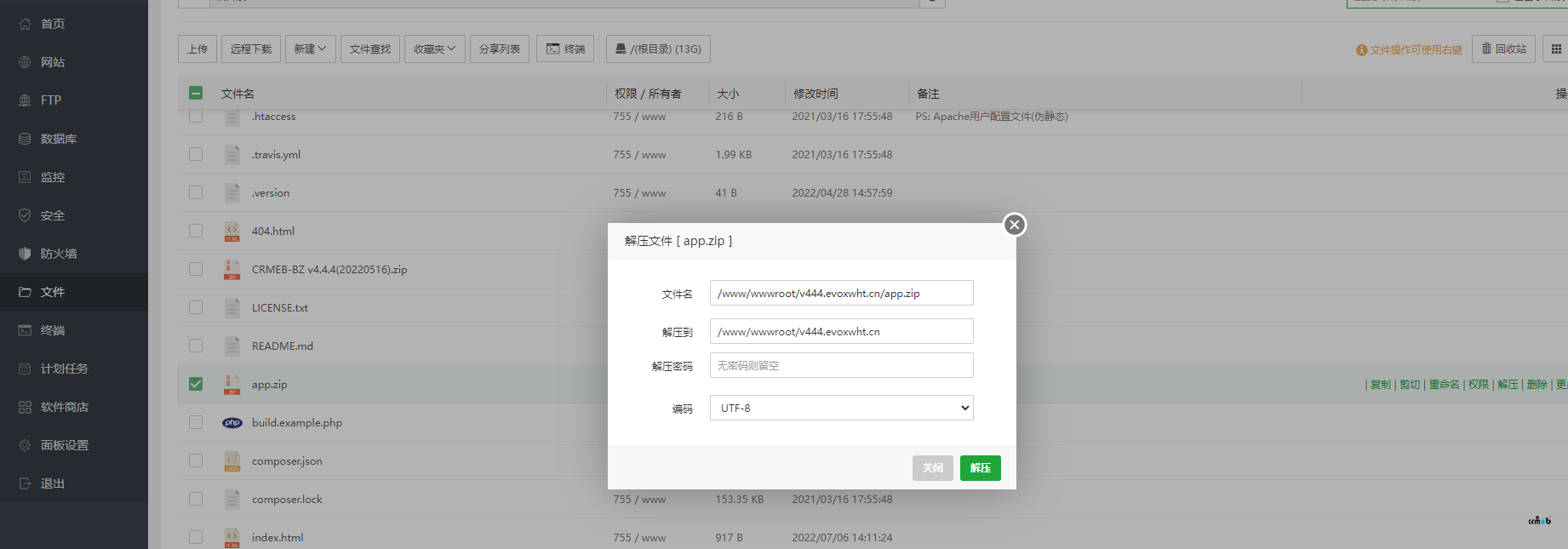Click the LICENSE.txt document icon
Screen dimensions: 1568x549
pyautogui.click(x=232, y=308)
